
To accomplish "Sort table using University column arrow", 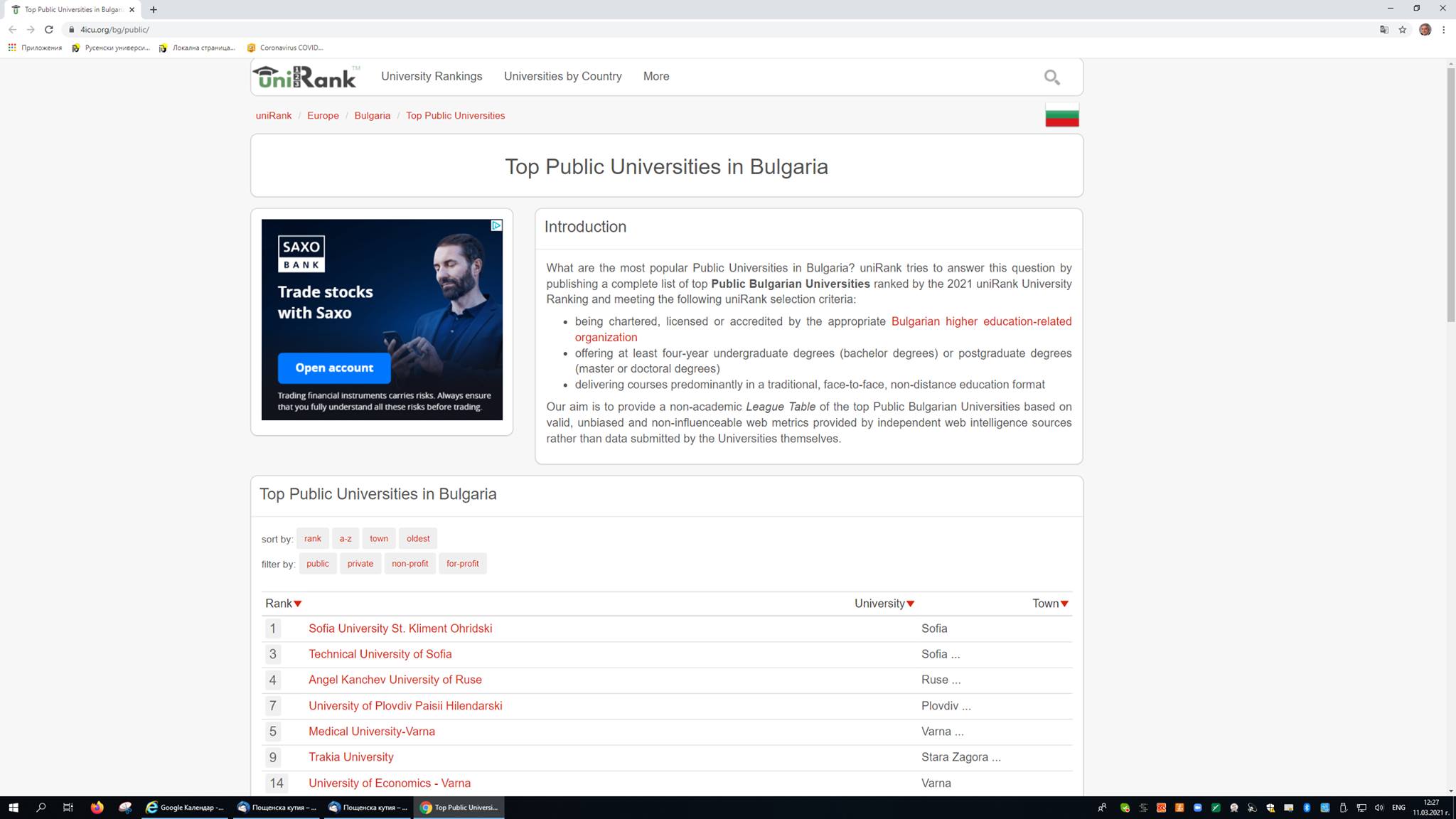I will (x=910, y=604).
